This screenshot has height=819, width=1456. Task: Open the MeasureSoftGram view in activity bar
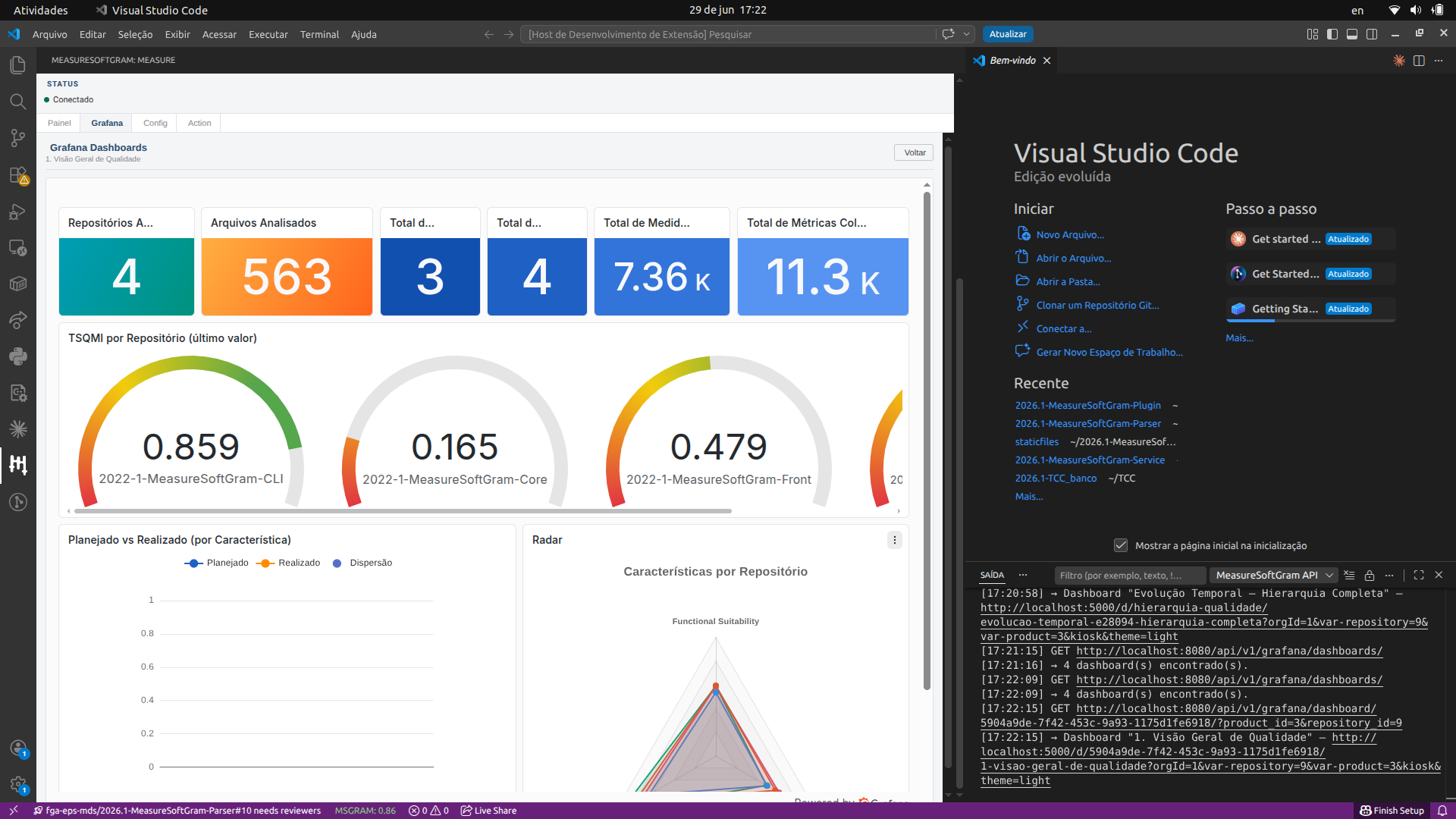pyautogui.click(x=18, y=465)
